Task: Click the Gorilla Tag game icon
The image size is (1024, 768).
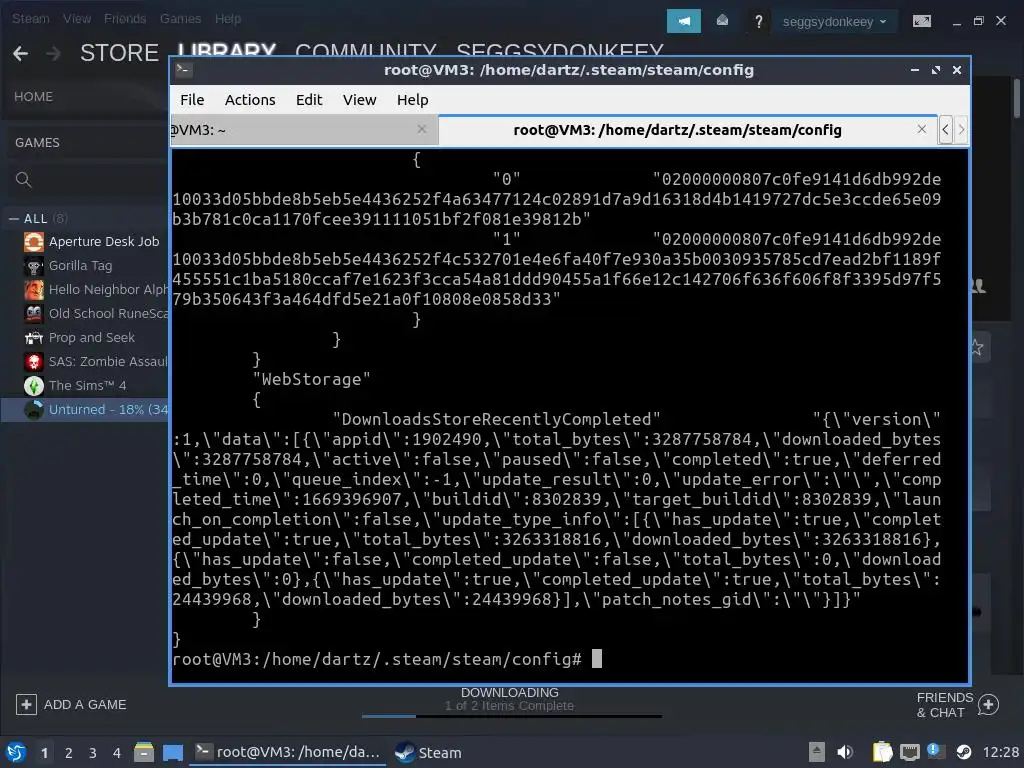Action: click(x=34, y=266)
